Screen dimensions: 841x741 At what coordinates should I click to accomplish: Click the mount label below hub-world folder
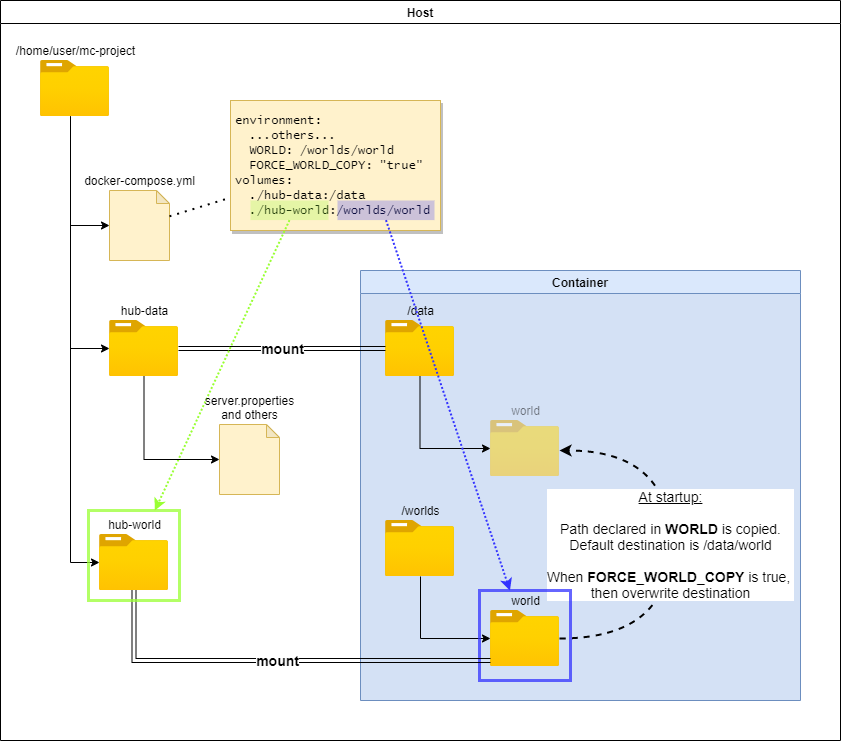point(277,661)
